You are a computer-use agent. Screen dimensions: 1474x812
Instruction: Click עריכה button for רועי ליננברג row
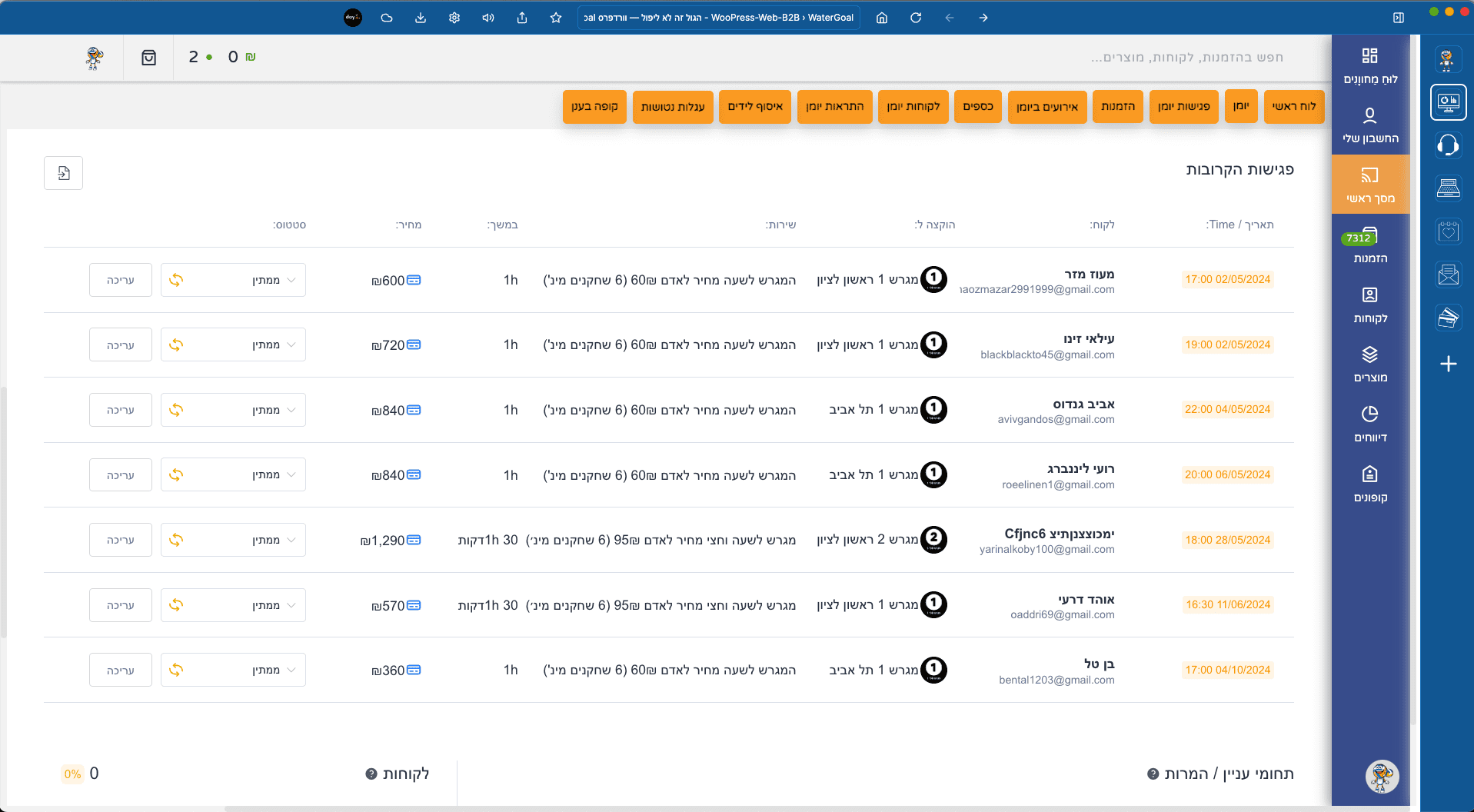pyautogui.click(x=121, y=475)
